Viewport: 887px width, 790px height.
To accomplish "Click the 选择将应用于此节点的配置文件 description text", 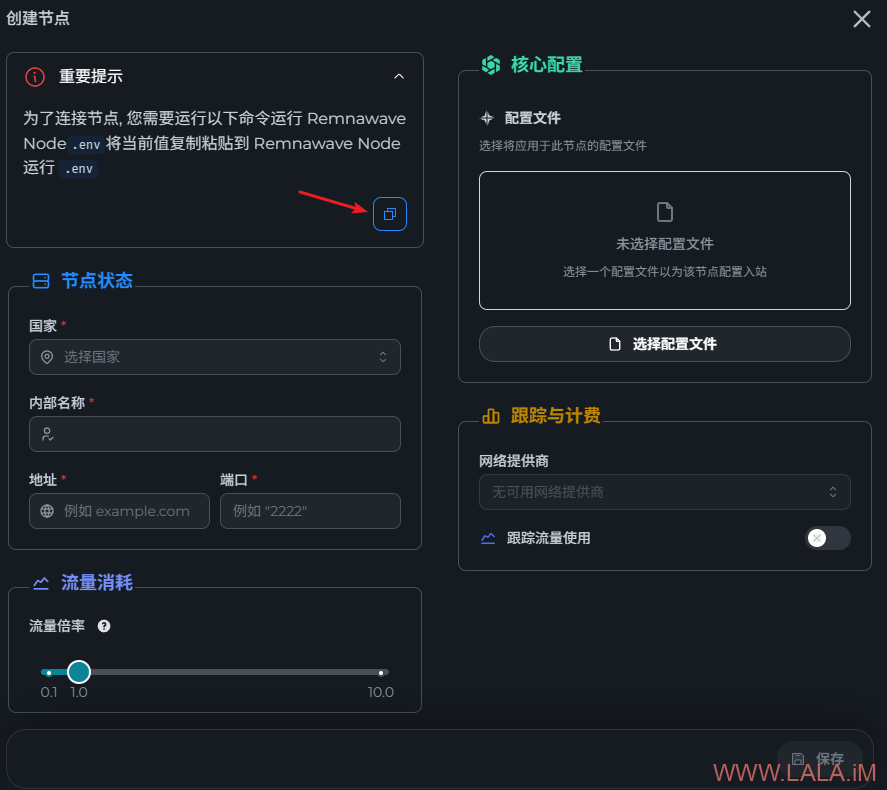I will pos(562,146).
